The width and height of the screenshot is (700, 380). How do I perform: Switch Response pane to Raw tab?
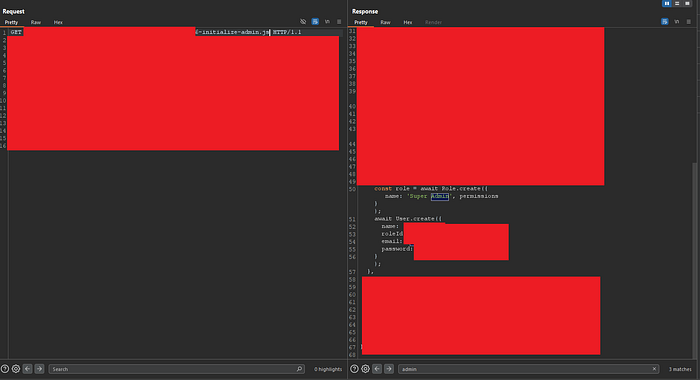(x=385, y=22)
